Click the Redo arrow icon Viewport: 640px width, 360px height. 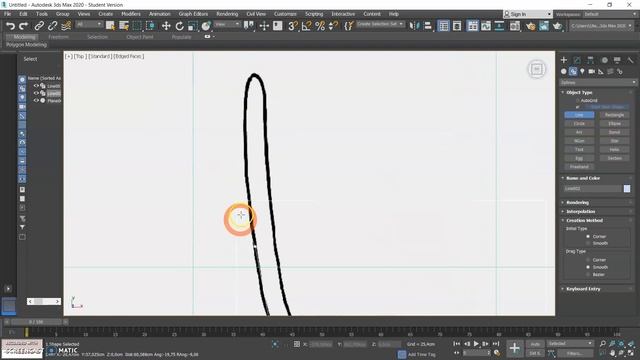click(x=24, y=26)
